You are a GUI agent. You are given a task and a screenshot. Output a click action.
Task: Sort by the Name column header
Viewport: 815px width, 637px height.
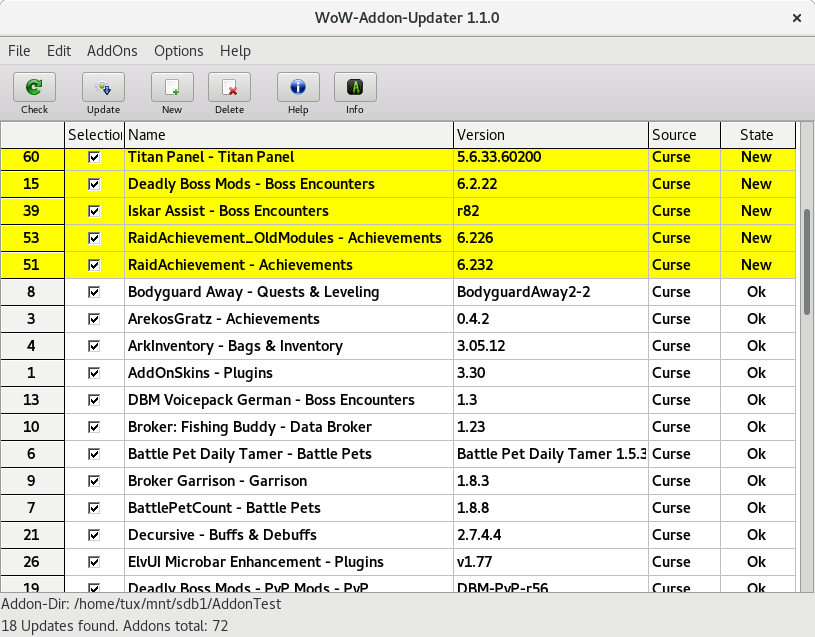tap(289, 135)
